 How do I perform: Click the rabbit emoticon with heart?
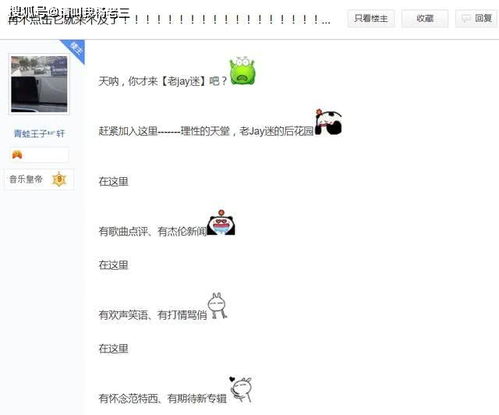point(241,389)
